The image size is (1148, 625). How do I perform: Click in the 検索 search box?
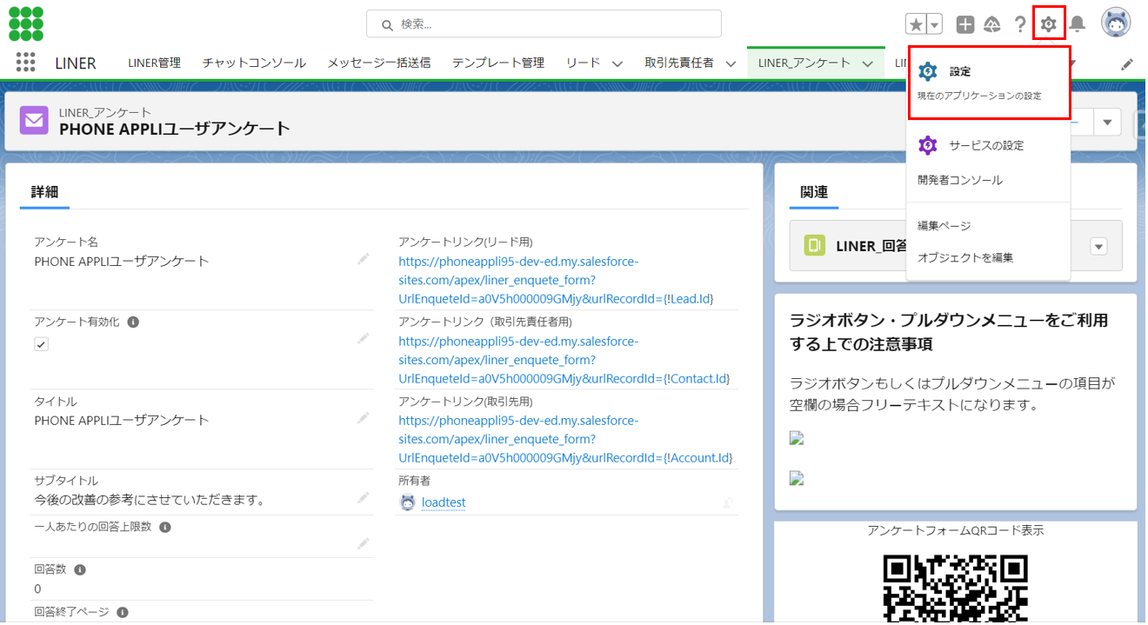pyautogui.click(x=543, y=24)
